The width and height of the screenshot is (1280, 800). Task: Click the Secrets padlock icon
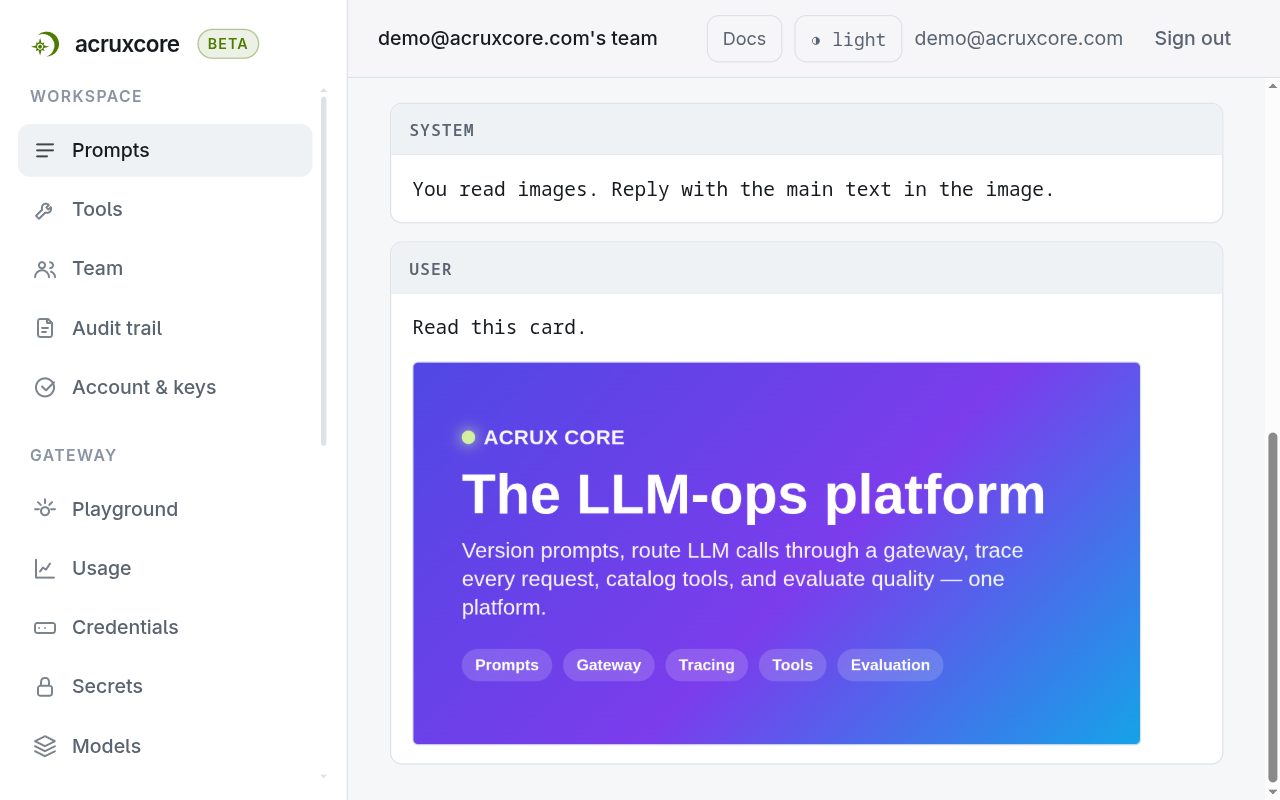click(45, 687)
